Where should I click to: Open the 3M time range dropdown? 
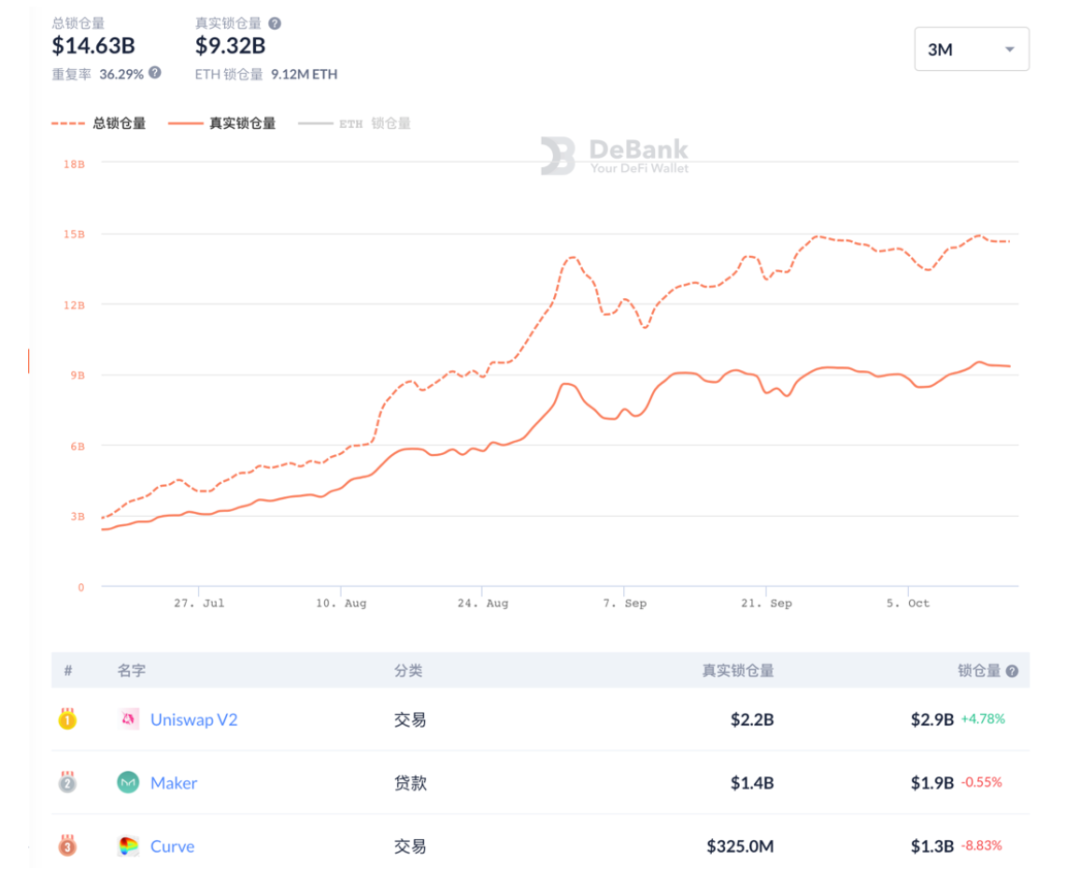click(x=971, y=48)
